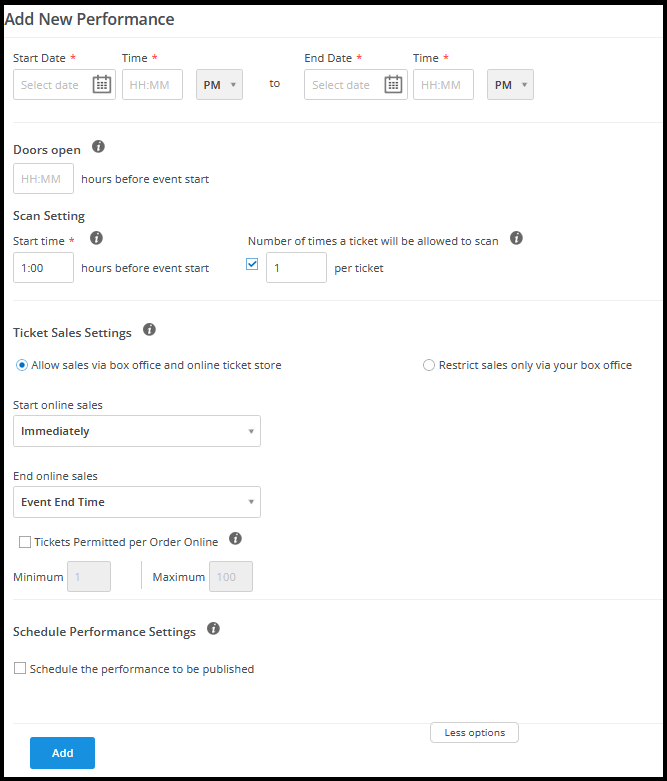
Task: Click the scan Start time 1:00 field
Action: point(43,267)
